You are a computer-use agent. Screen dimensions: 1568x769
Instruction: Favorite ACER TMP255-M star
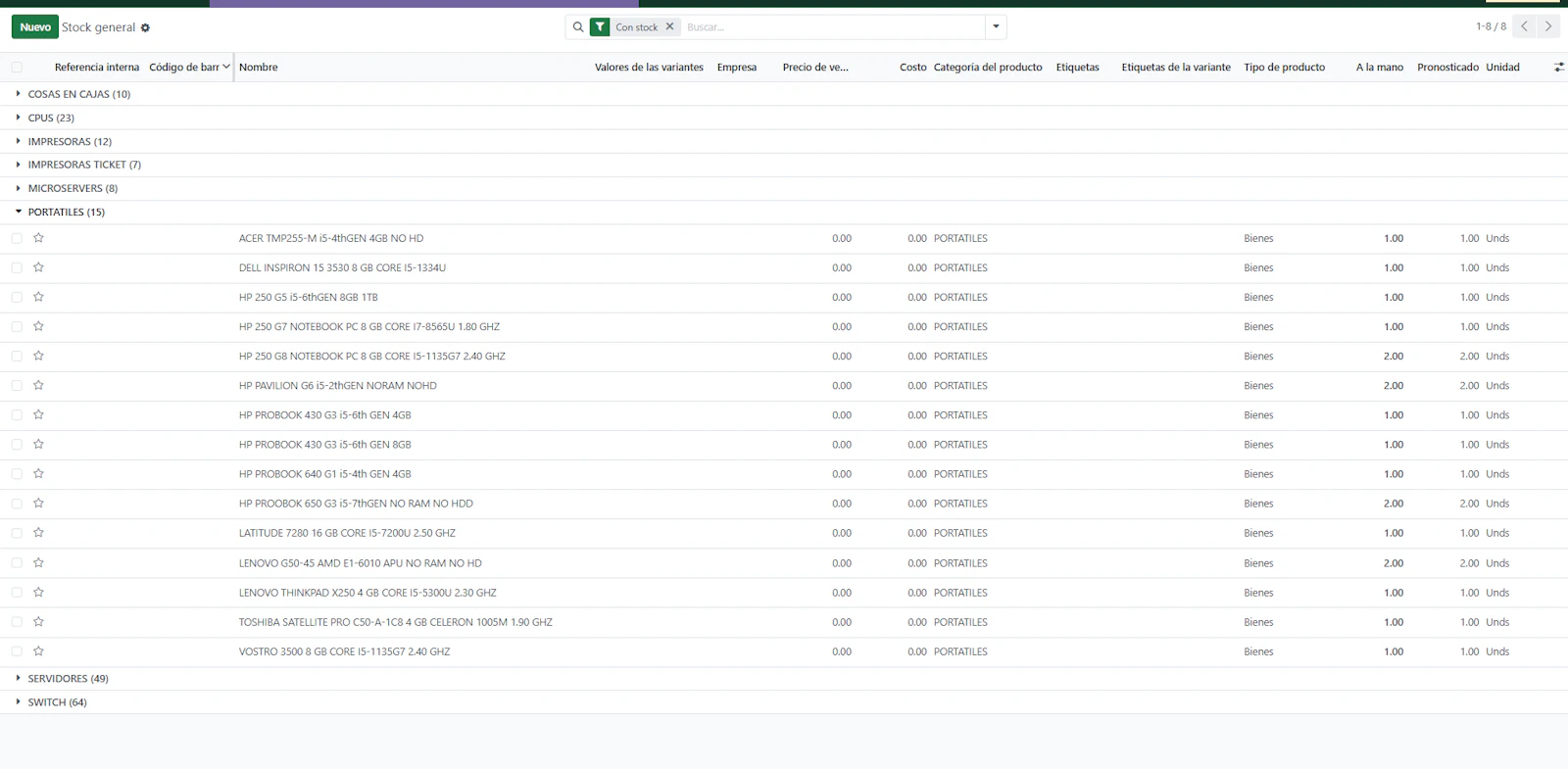39,238
